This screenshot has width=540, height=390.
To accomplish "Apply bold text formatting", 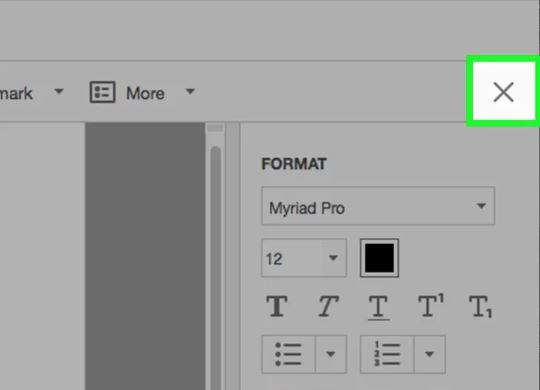I will tap(277, 306).
